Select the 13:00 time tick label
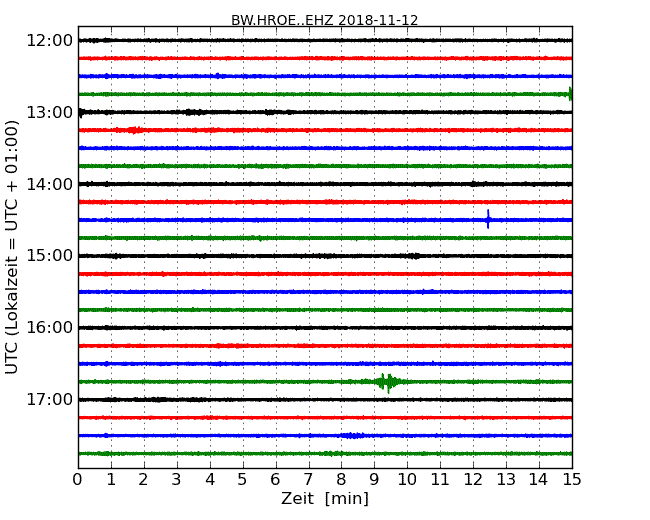Image resolution: width=650 pixels, height=520 pixels. [x=50, y=112]
